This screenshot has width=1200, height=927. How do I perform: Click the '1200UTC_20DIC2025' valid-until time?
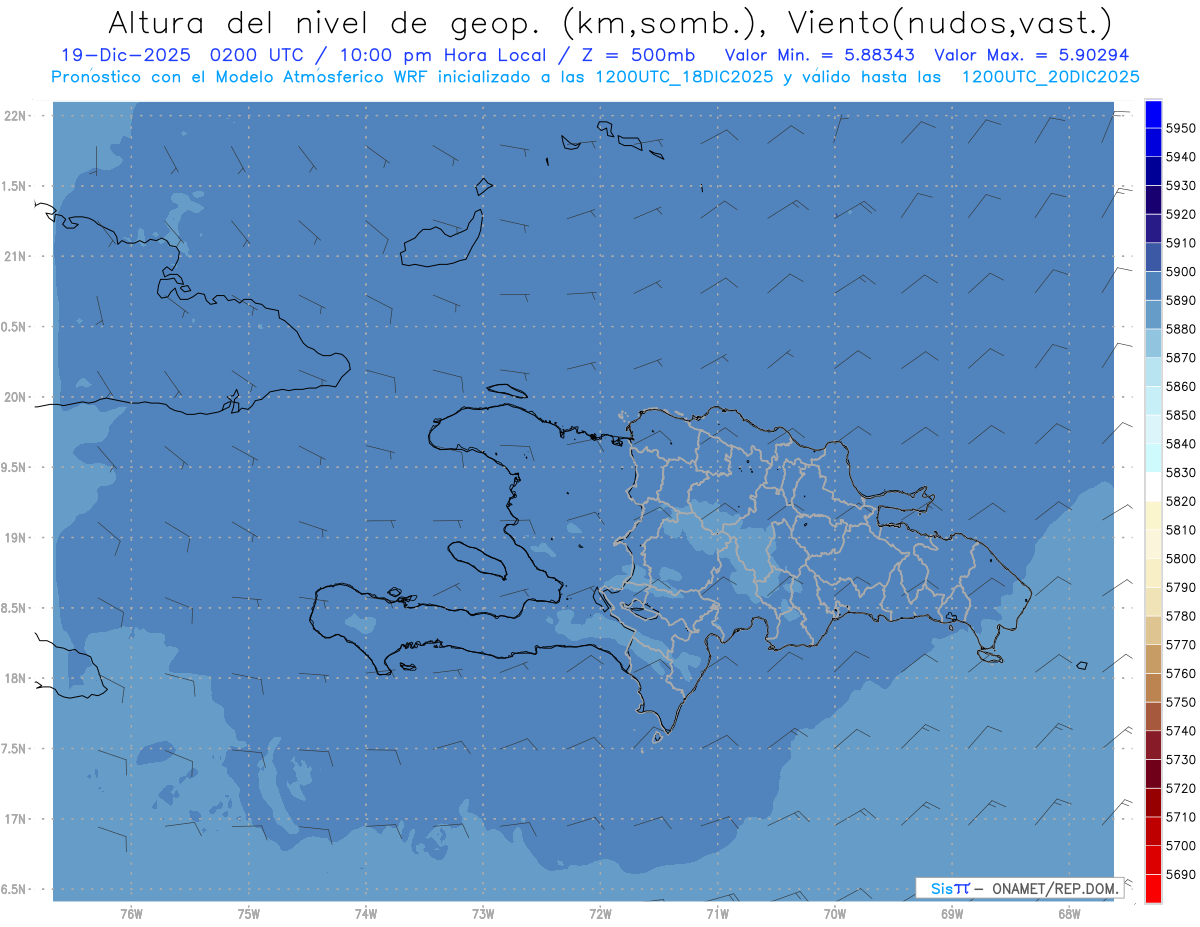(1050, 77)
